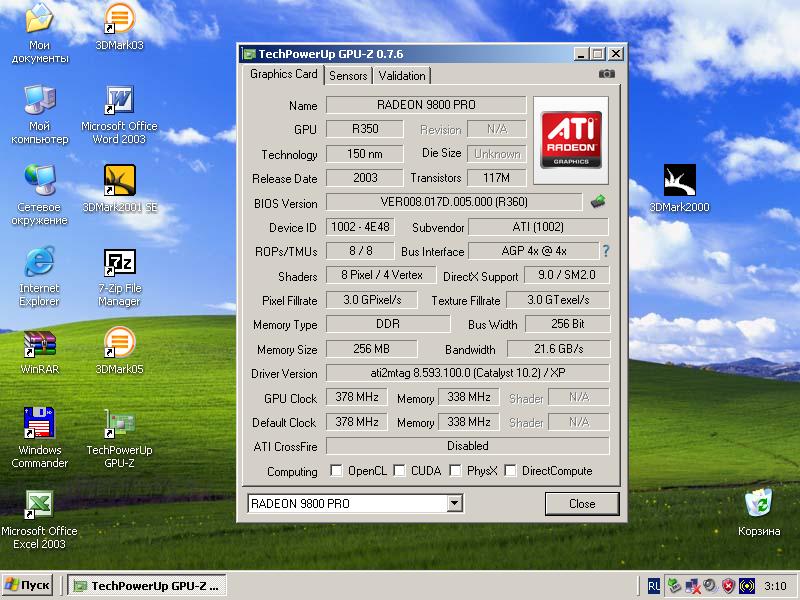Click the ATI CrossFire field showing Disabled
Screen dimensions: 800x600
(468, 446)
